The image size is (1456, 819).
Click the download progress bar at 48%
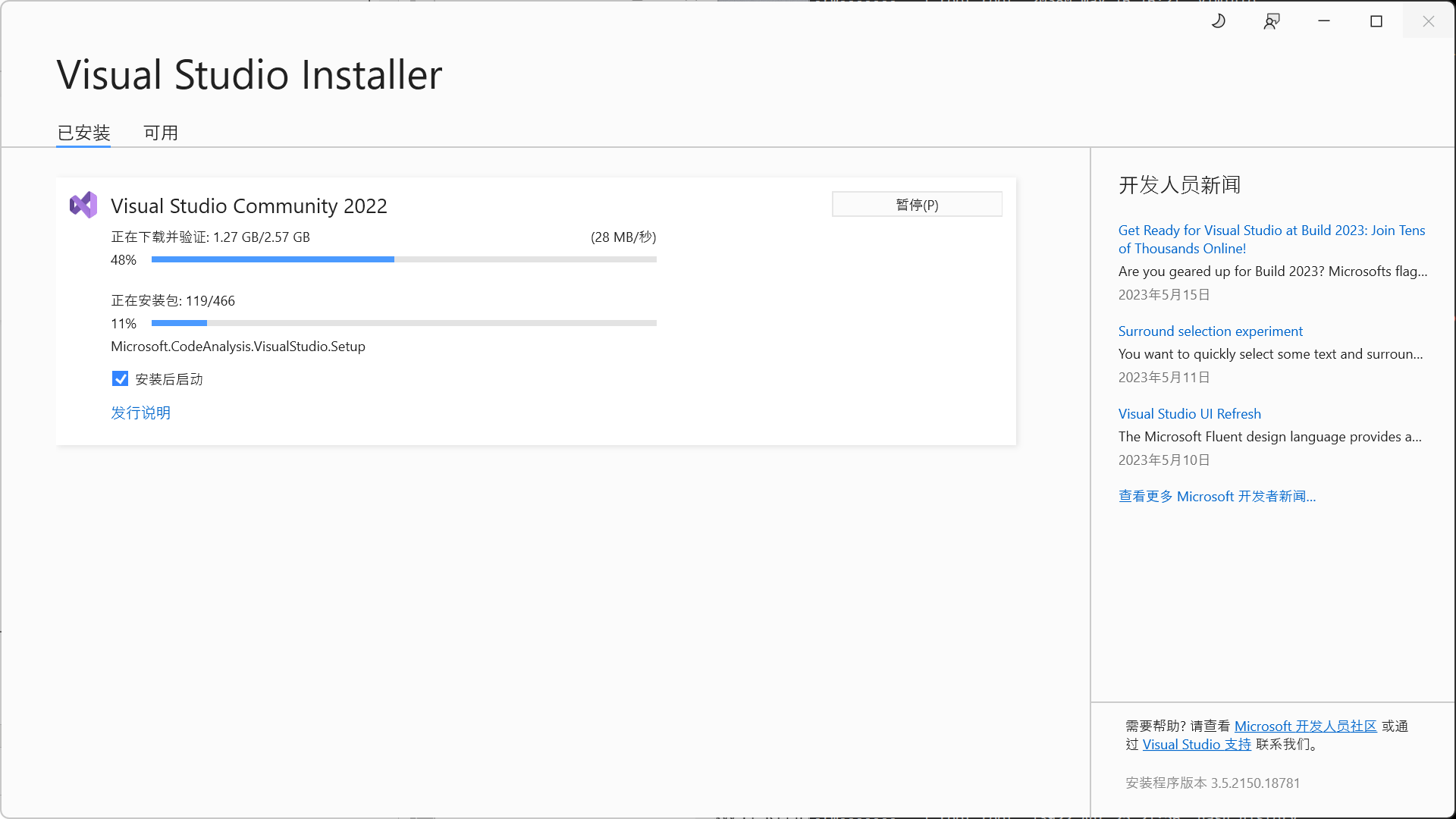(x=403, y=259)
